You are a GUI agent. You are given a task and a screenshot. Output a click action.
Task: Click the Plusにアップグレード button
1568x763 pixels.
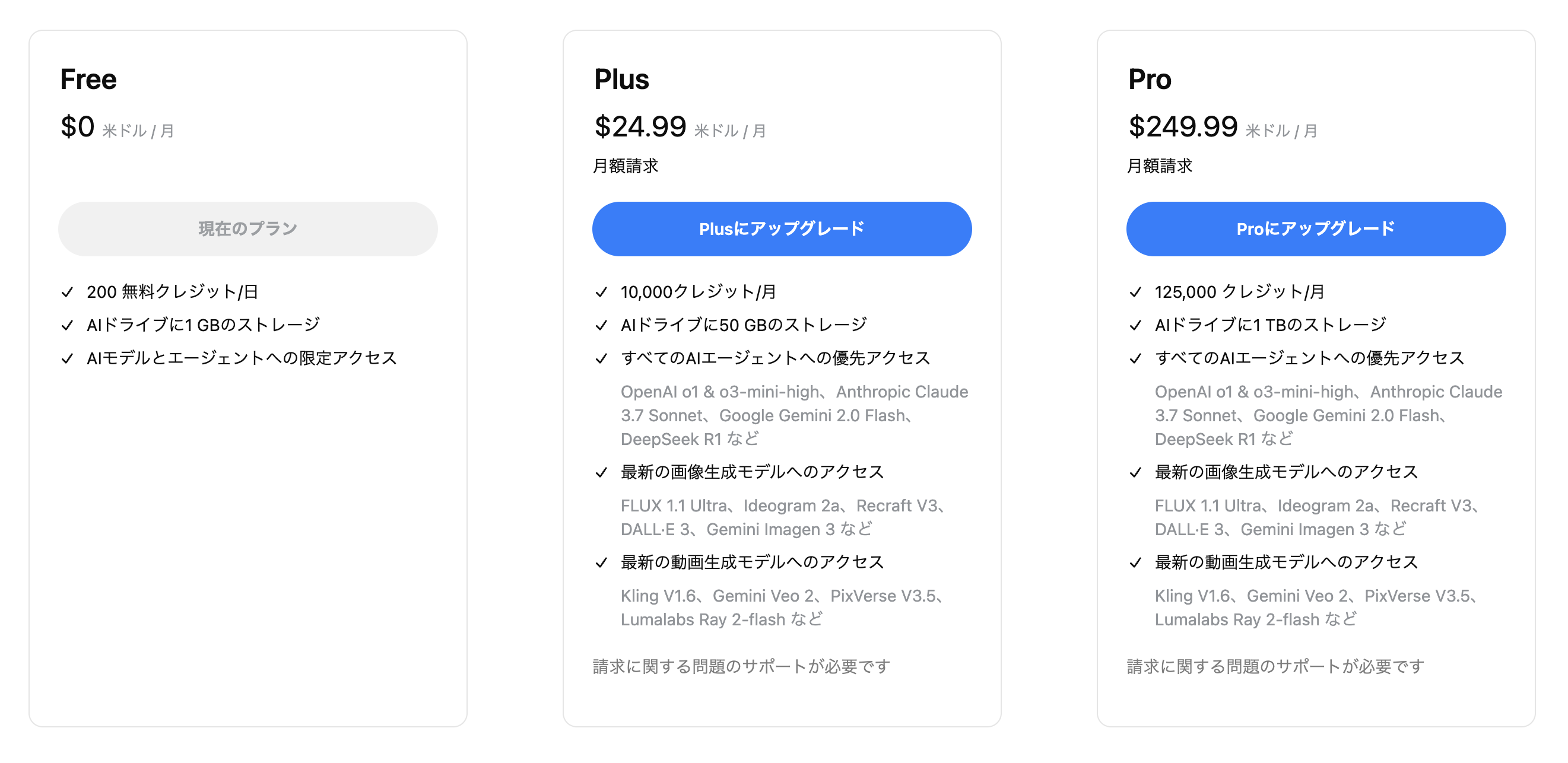click(782, 229)
